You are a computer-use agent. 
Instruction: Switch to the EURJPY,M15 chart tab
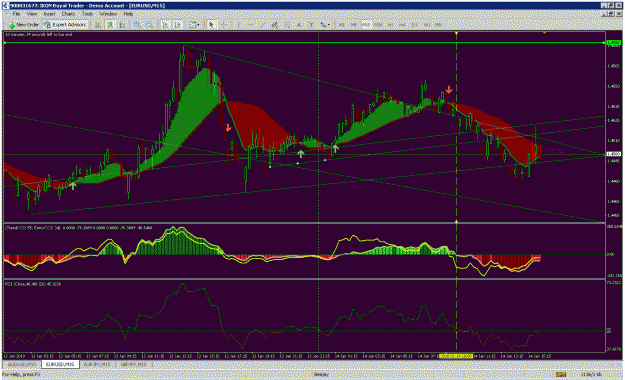(x=97, y=364)
